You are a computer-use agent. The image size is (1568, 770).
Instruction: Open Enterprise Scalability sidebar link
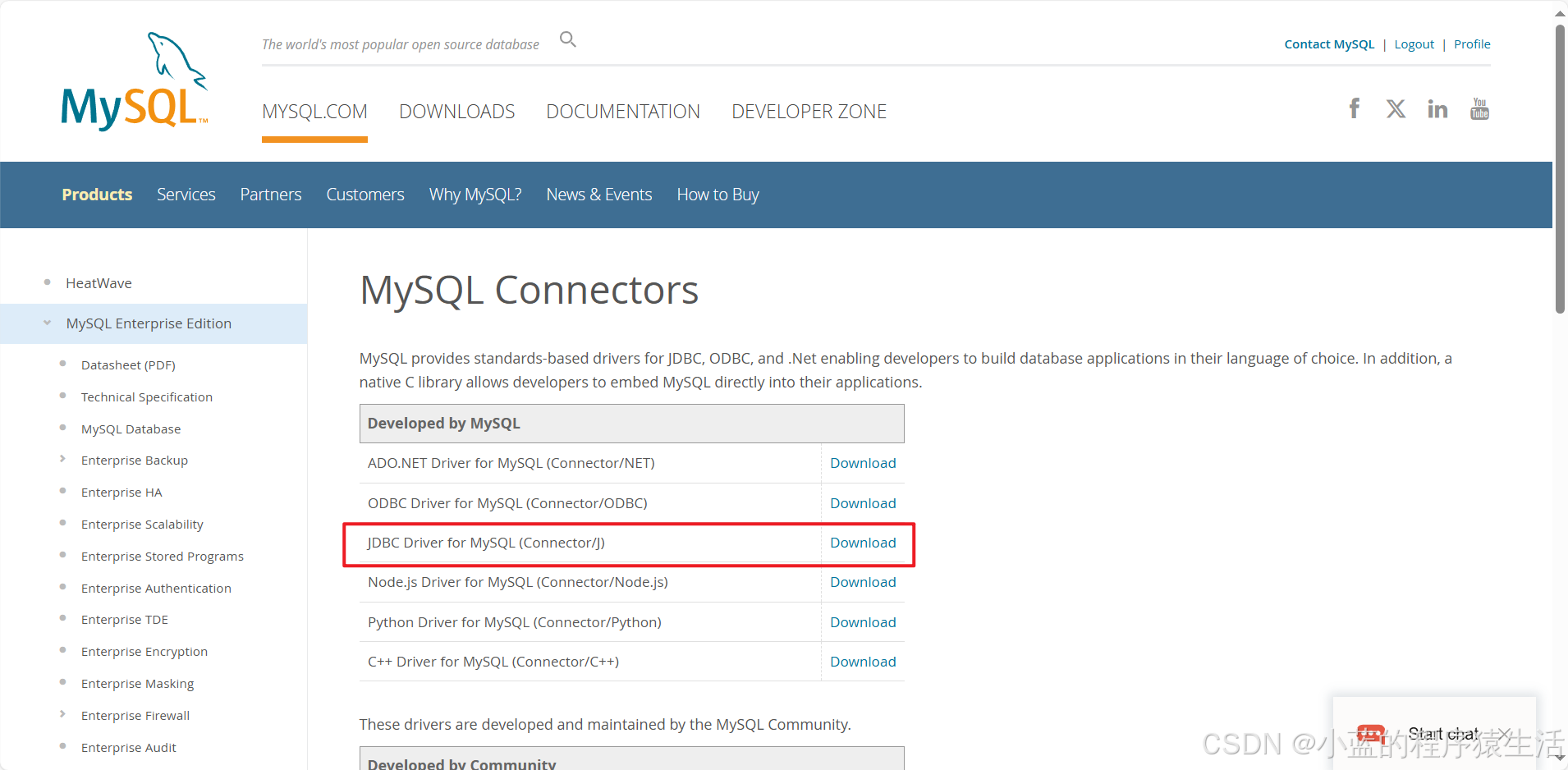point(142,525)
